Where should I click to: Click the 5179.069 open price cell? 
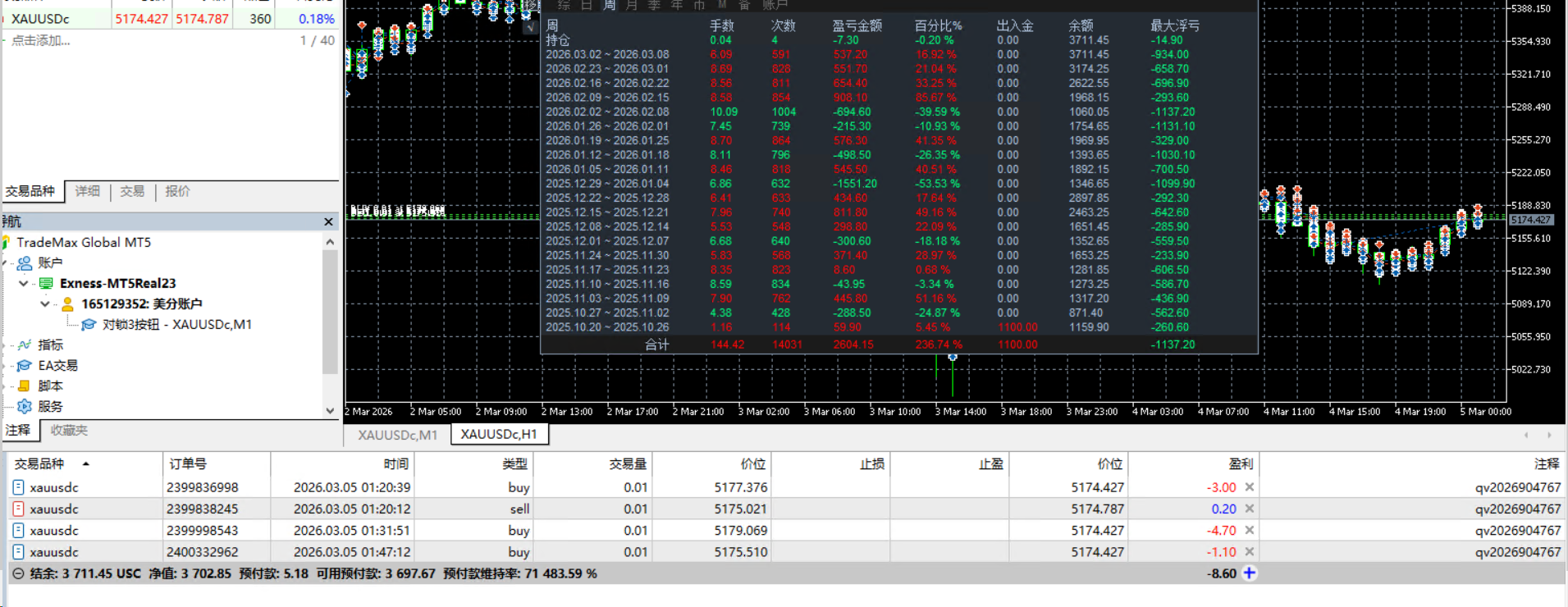click(x=740, y=531)
